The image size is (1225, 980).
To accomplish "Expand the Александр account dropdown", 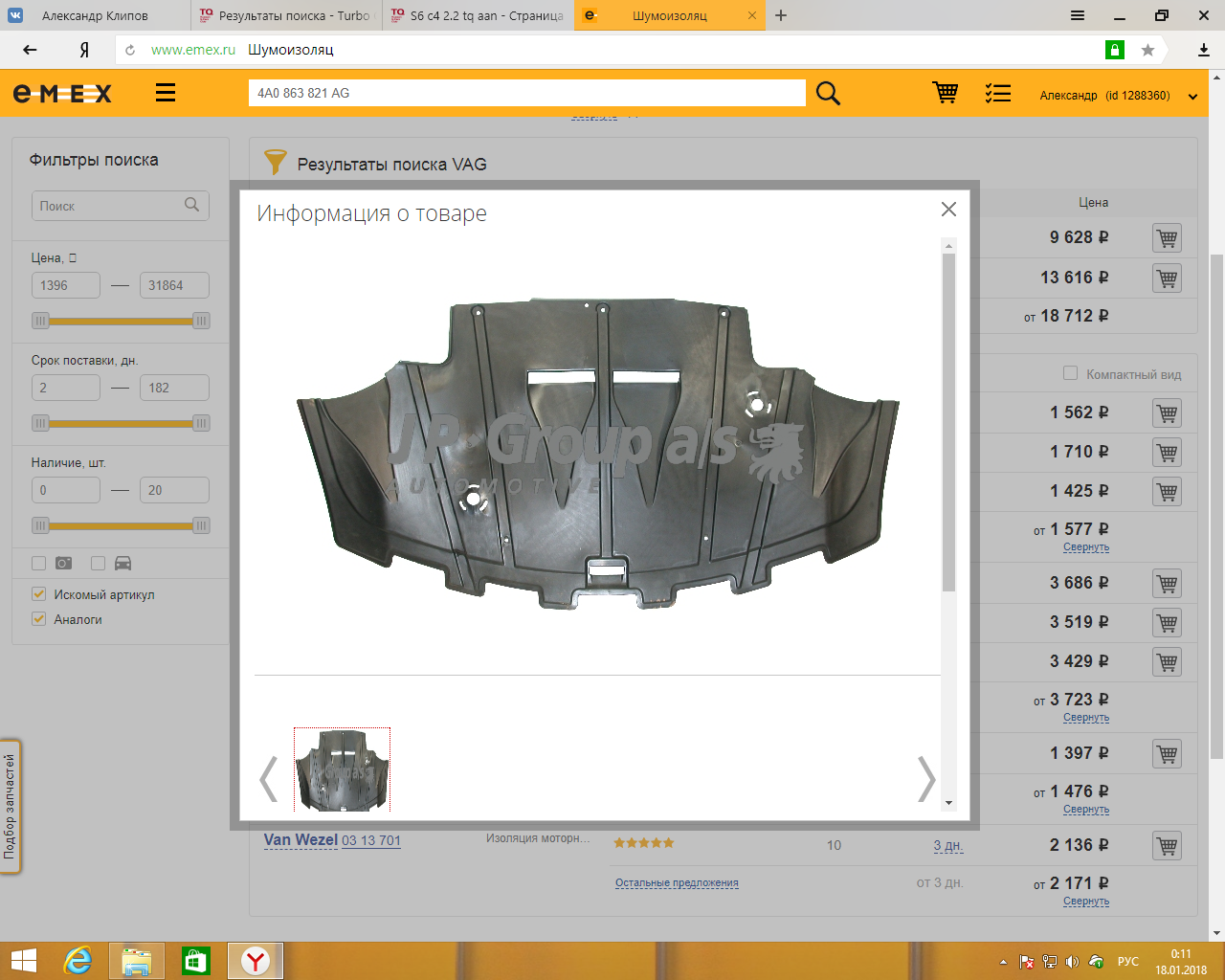I will tap(1192, 96).
